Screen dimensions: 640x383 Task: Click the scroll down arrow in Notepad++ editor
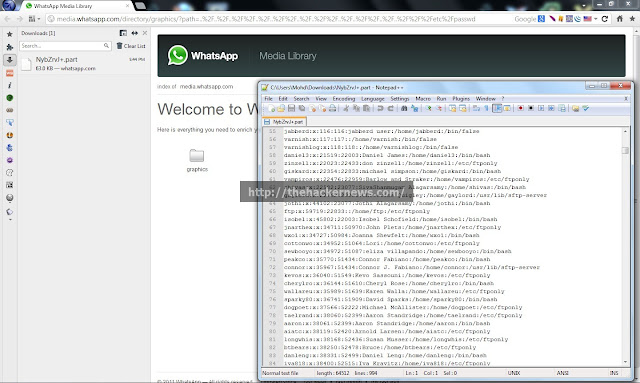click(x=625, y=362)
